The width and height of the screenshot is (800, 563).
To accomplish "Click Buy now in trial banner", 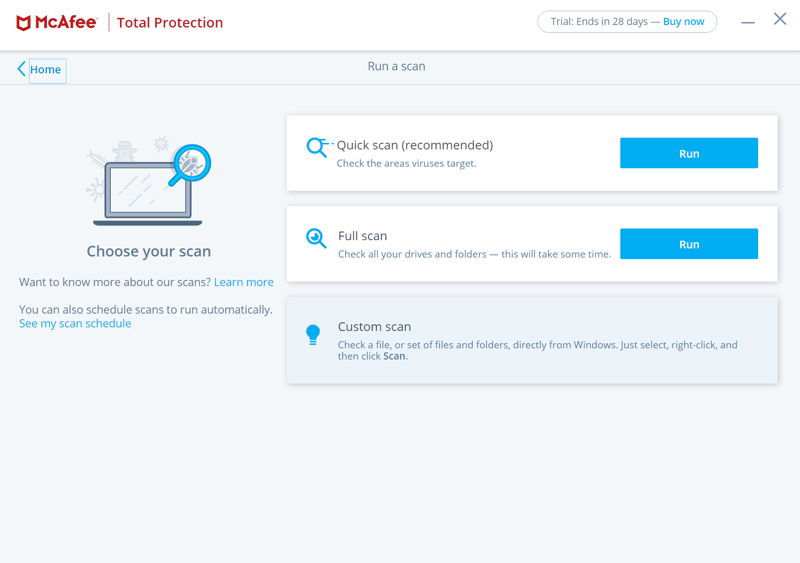I will coord(683,21).
